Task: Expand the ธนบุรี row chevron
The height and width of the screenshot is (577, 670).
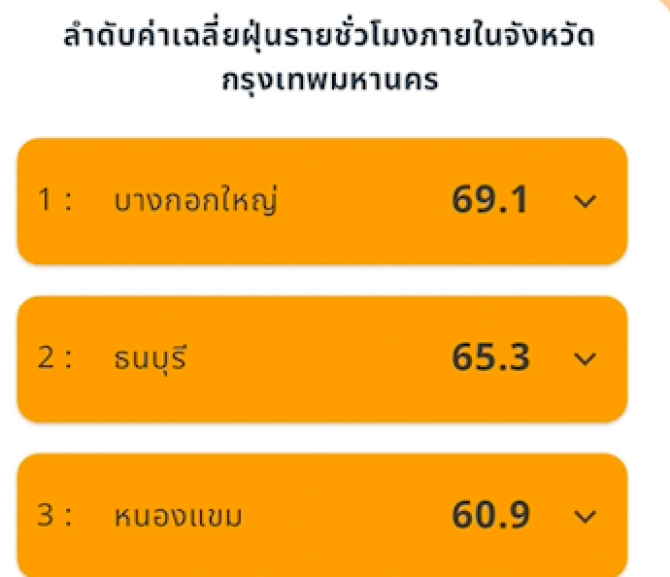Action: pos(586,358)
